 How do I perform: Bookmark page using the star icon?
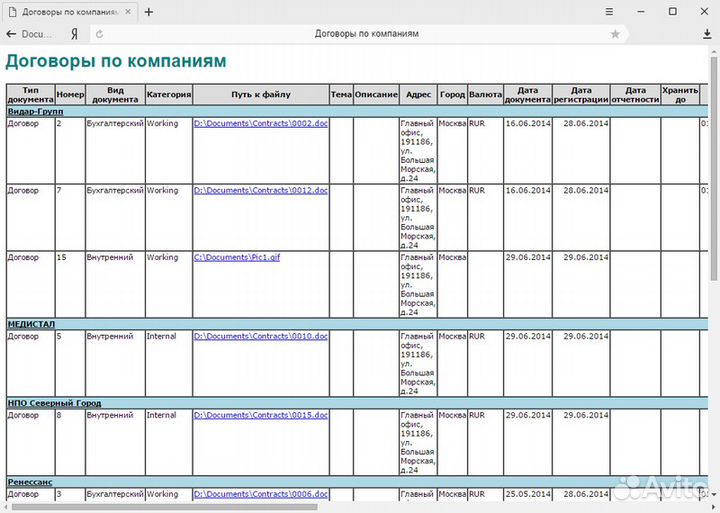coord(615,33)
